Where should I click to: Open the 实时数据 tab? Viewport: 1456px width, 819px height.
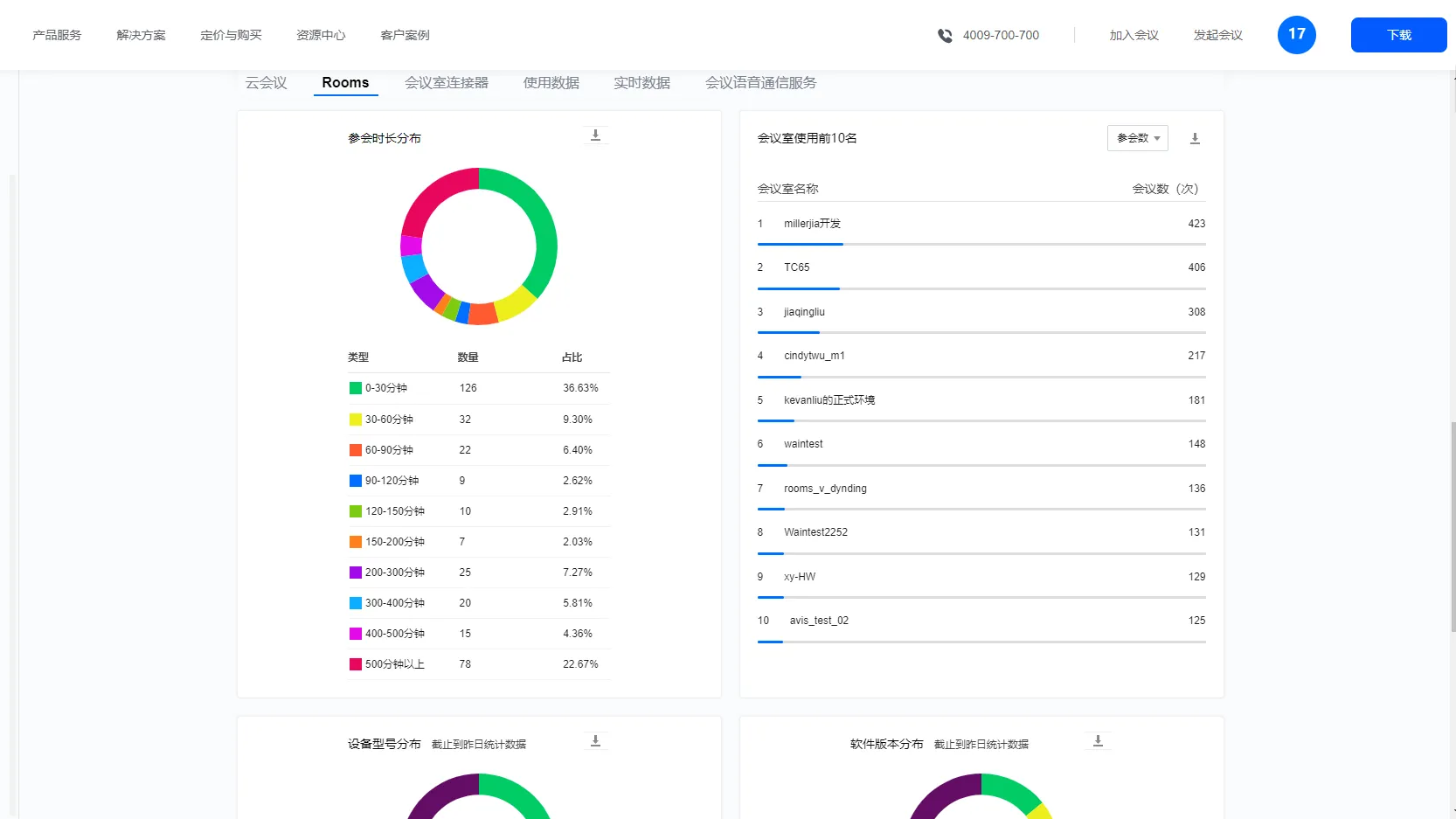[641, 82]
